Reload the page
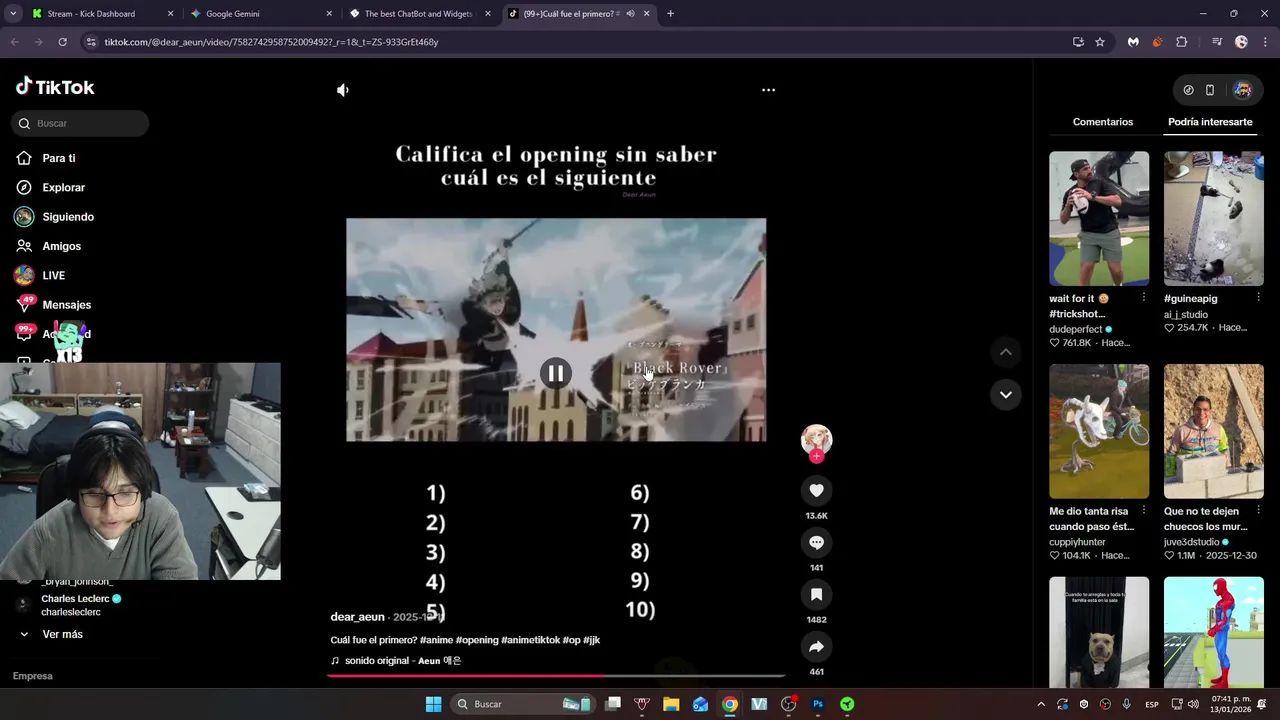This screenshot has width=1280, height=720. tap(62, 42)
